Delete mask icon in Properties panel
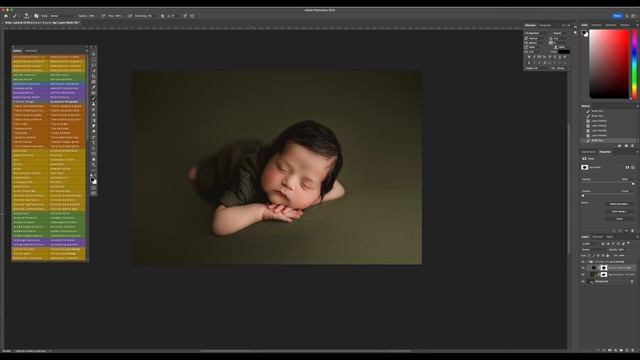Screen dimensions: 640x360 (632, 231)
